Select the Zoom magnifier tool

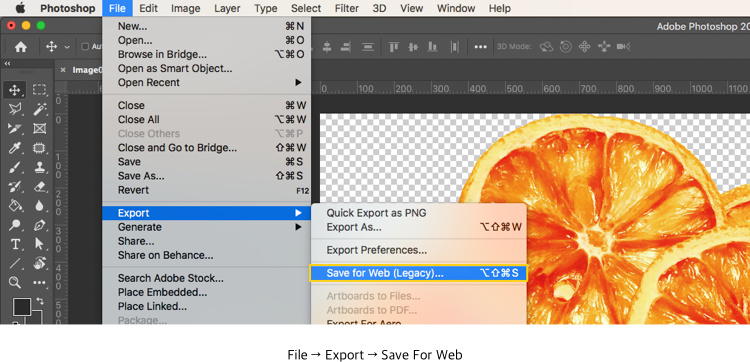click(14, 283)
